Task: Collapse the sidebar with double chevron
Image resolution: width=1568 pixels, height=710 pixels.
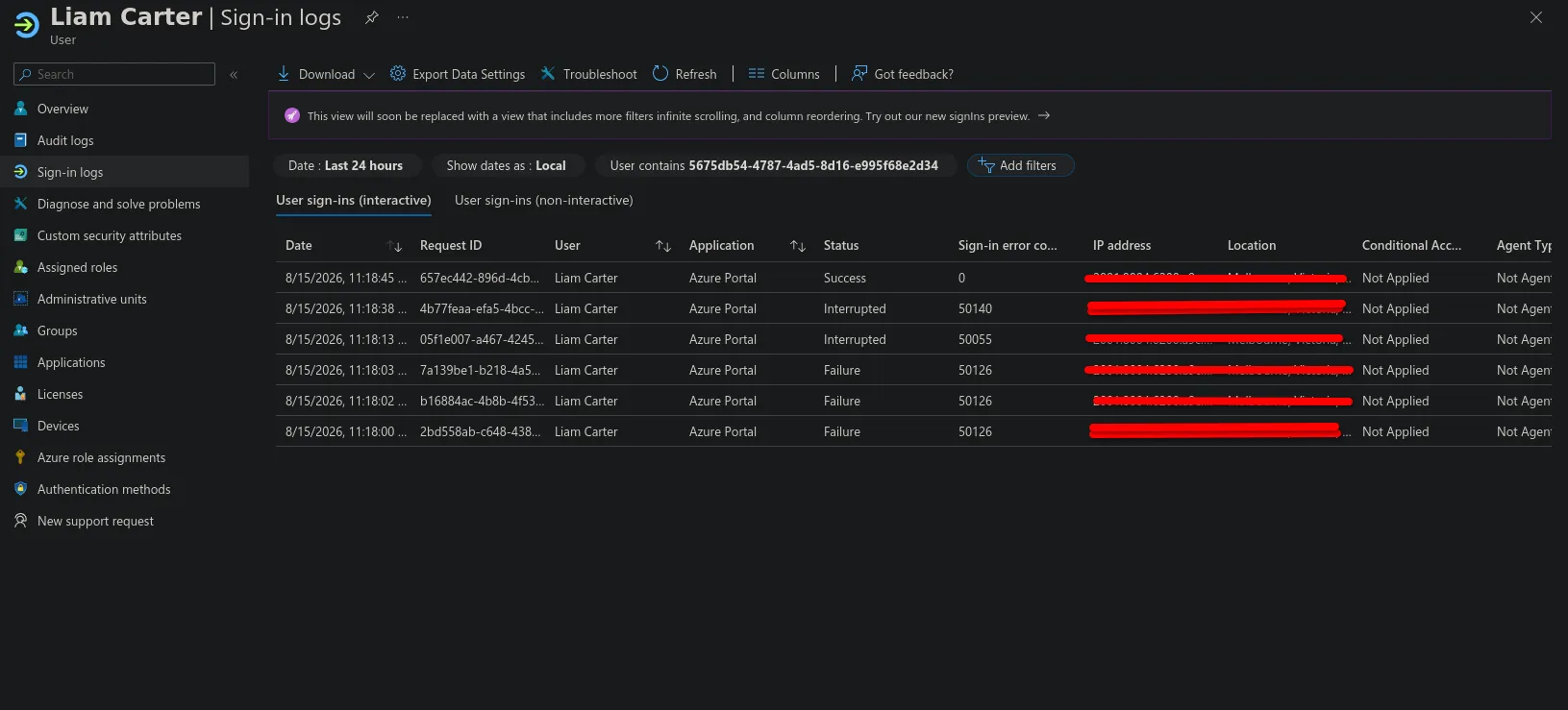Action: click(x=234, y=74)
